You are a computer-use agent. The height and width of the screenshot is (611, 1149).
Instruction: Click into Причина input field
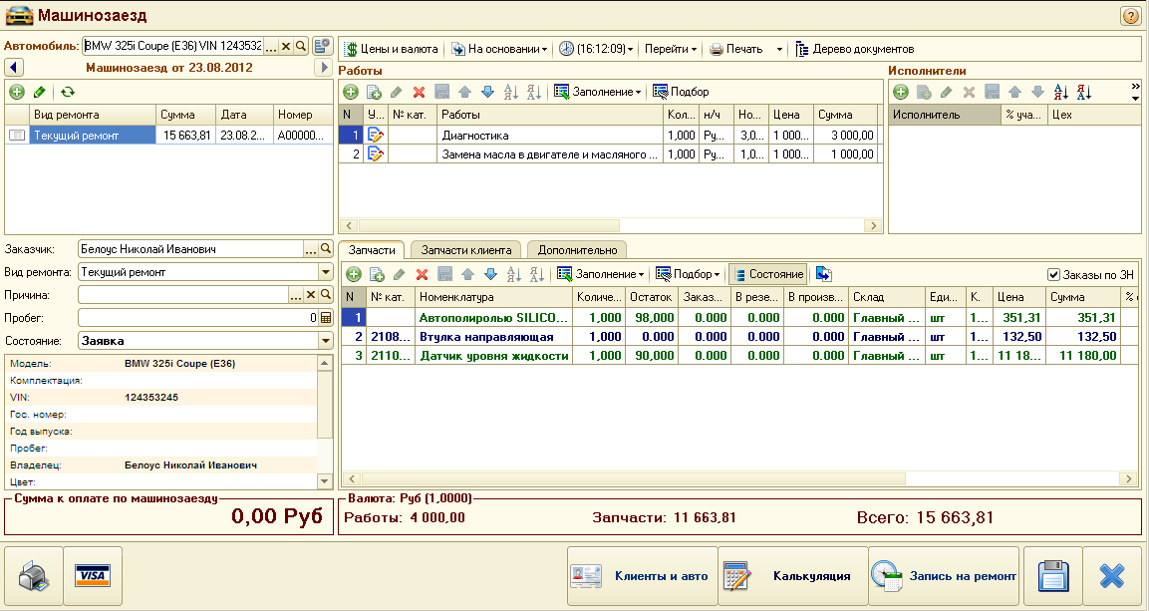[x=183, y=295]
